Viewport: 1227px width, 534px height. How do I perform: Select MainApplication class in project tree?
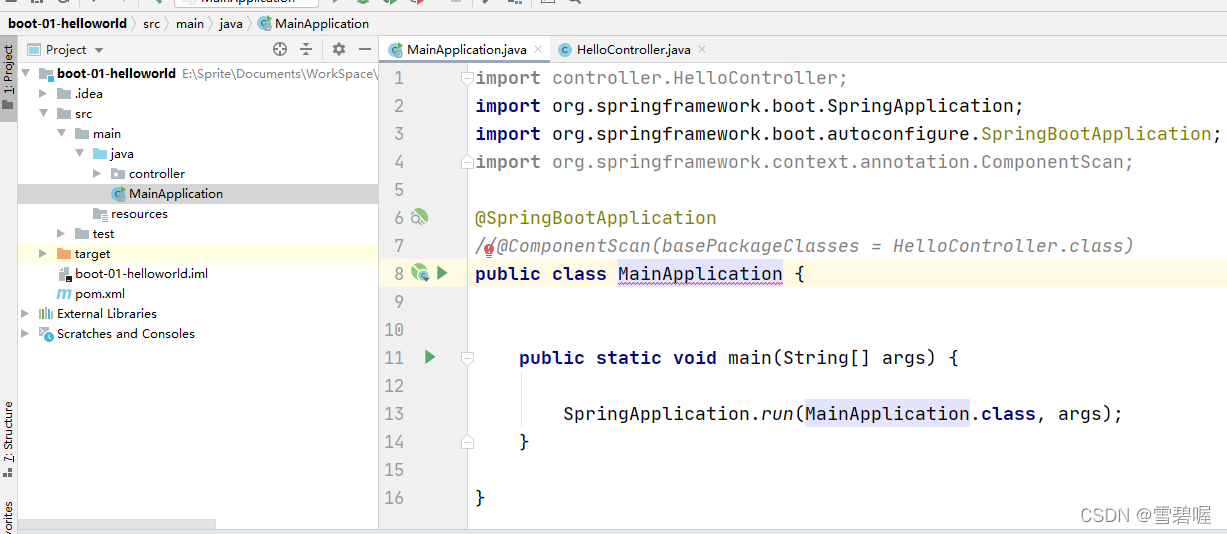[x=198, y=193]
